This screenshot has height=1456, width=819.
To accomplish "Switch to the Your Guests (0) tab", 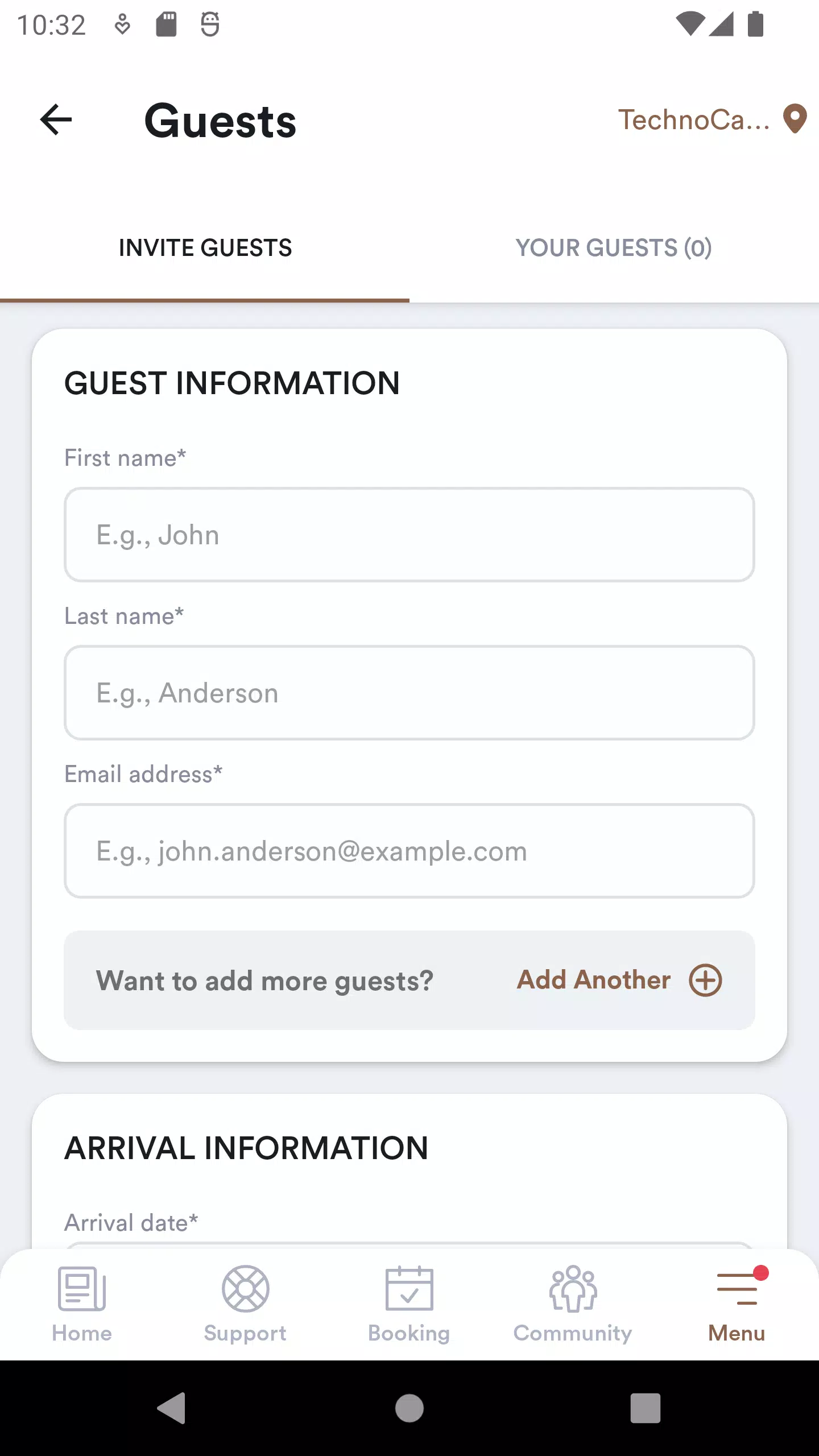I will [x=614, y=248].
